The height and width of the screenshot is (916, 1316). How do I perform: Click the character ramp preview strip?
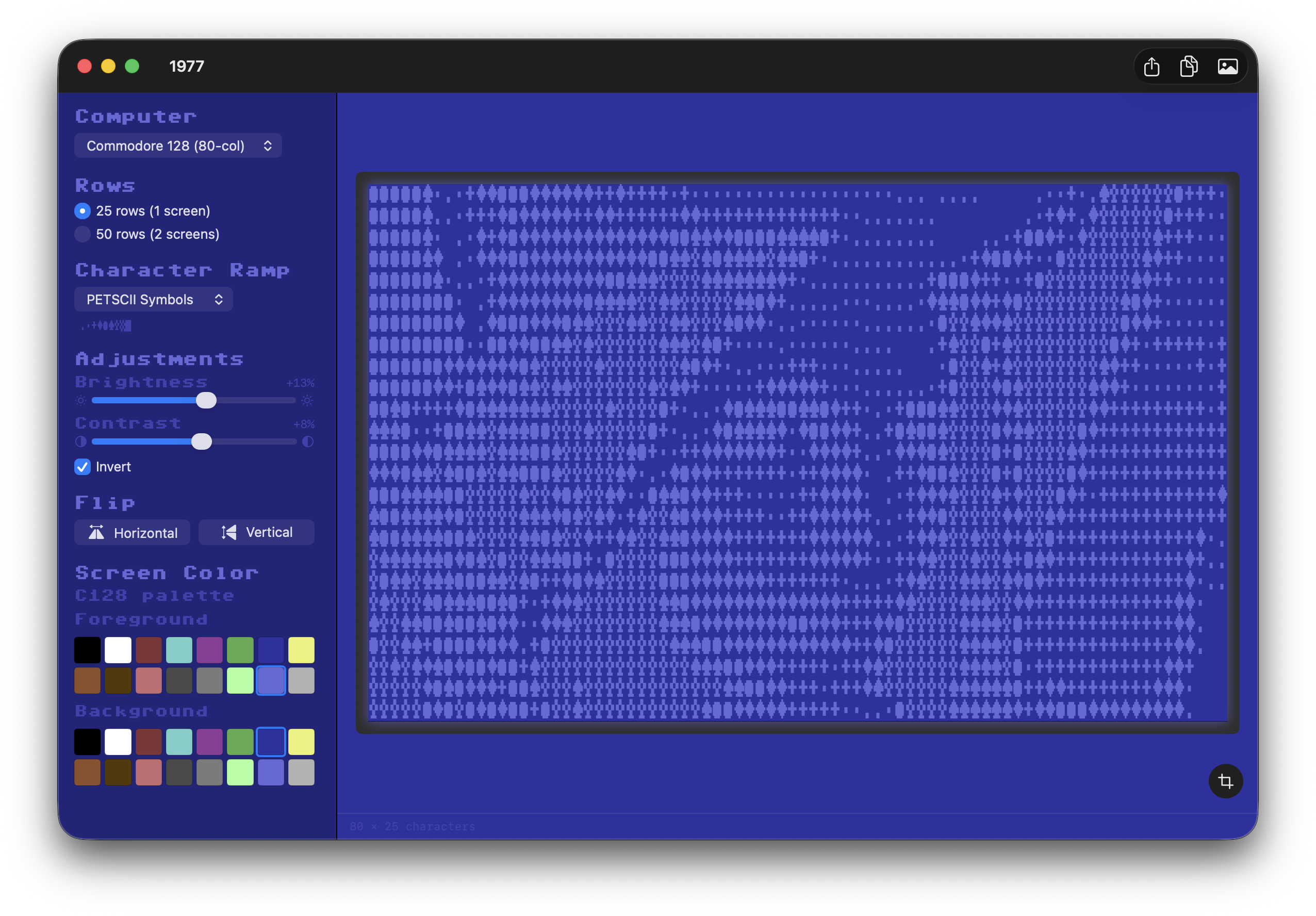tap(106, 325)
